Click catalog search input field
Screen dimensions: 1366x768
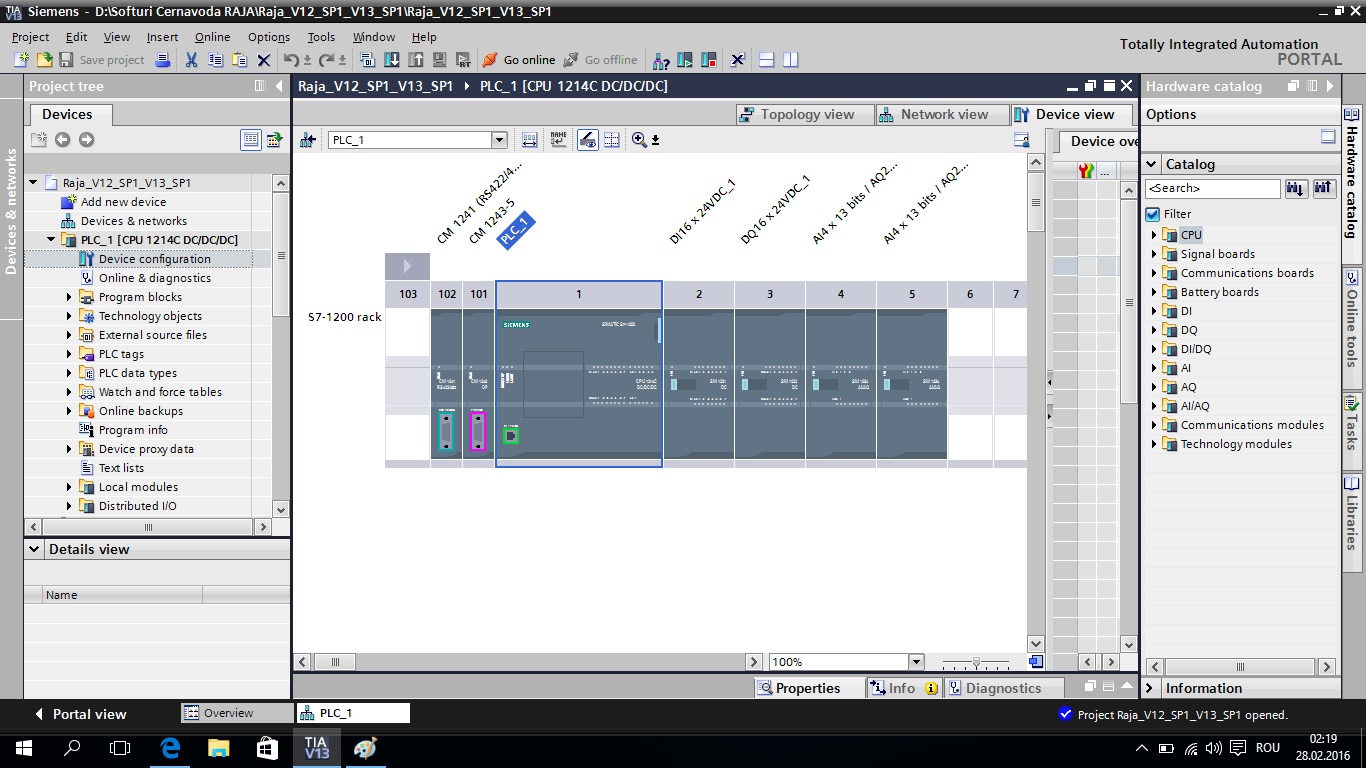pyautogui.click(x=1212, y=188)
